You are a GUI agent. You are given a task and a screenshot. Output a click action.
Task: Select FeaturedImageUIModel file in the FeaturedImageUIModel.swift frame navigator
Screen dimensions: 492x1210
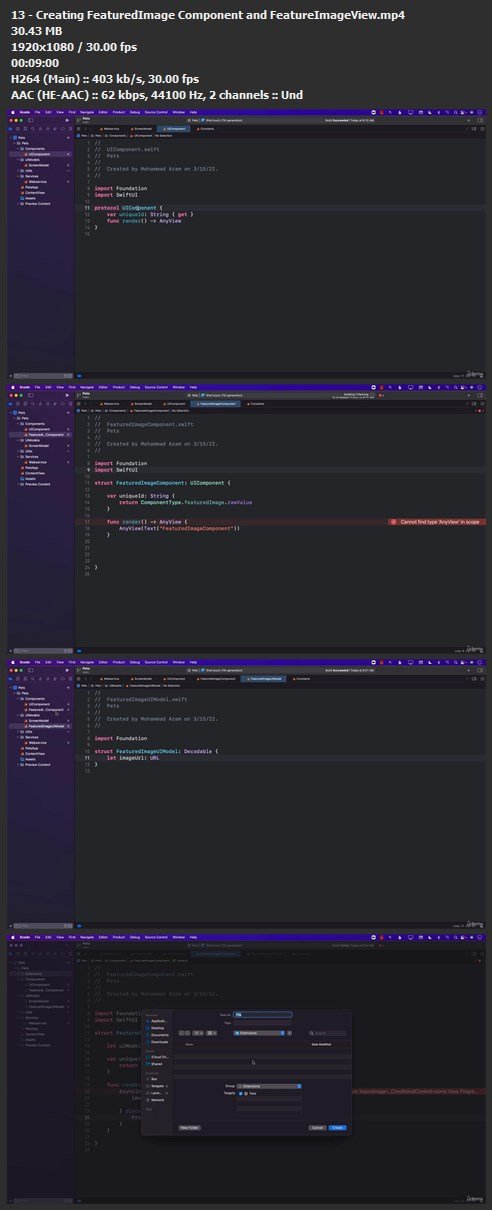[46, 726]
